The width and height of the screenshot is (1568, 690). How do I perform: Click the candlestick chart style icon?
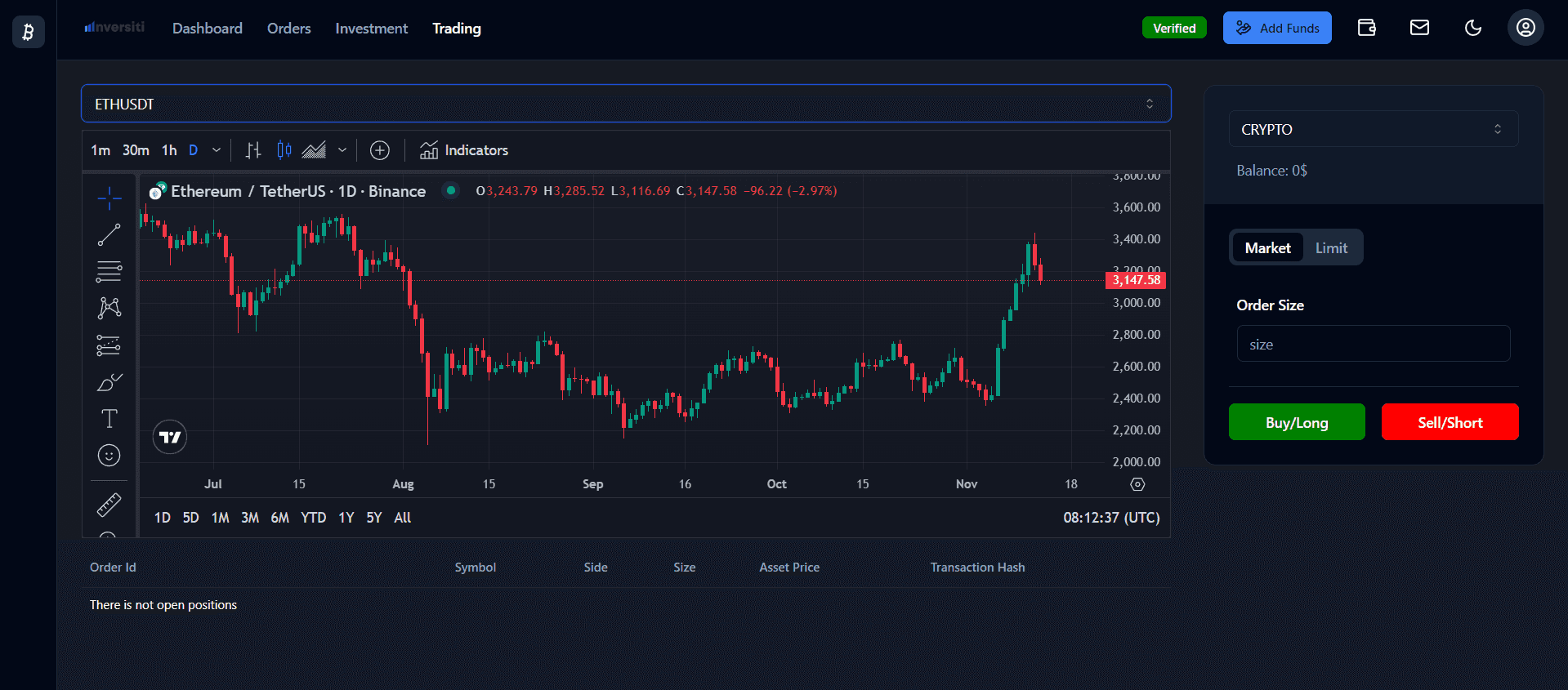click(x=284, y=150)
